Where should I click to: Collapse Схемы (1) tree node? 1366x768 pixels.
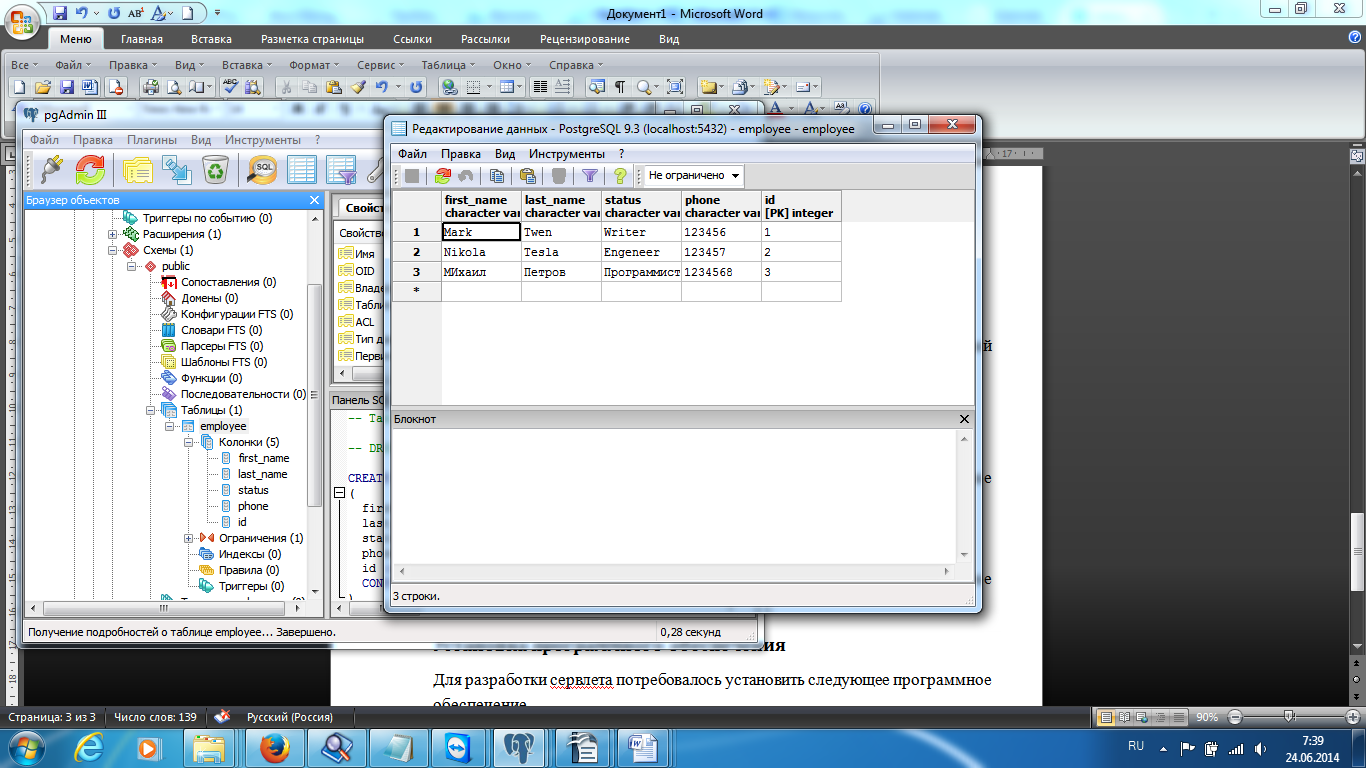[113, 250]
